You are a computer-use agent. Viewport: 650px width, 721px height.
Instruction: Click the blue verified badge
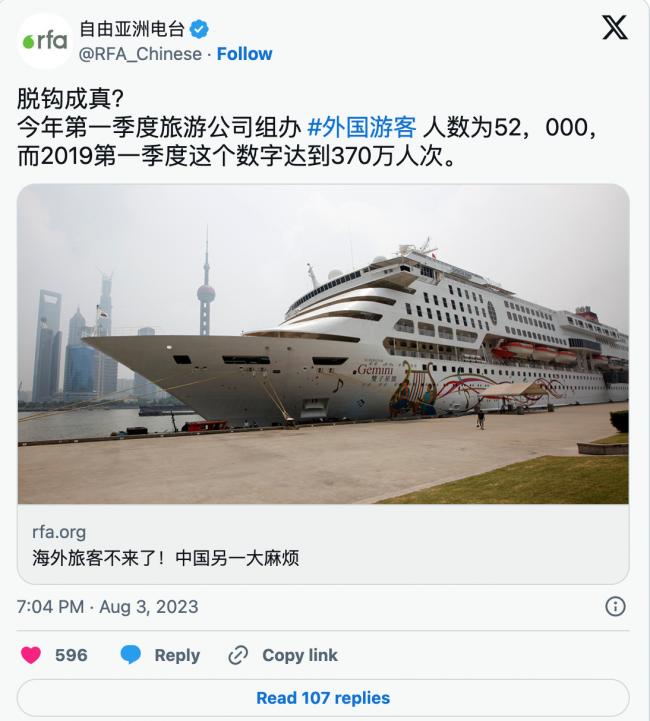click(x=199, y=29)
